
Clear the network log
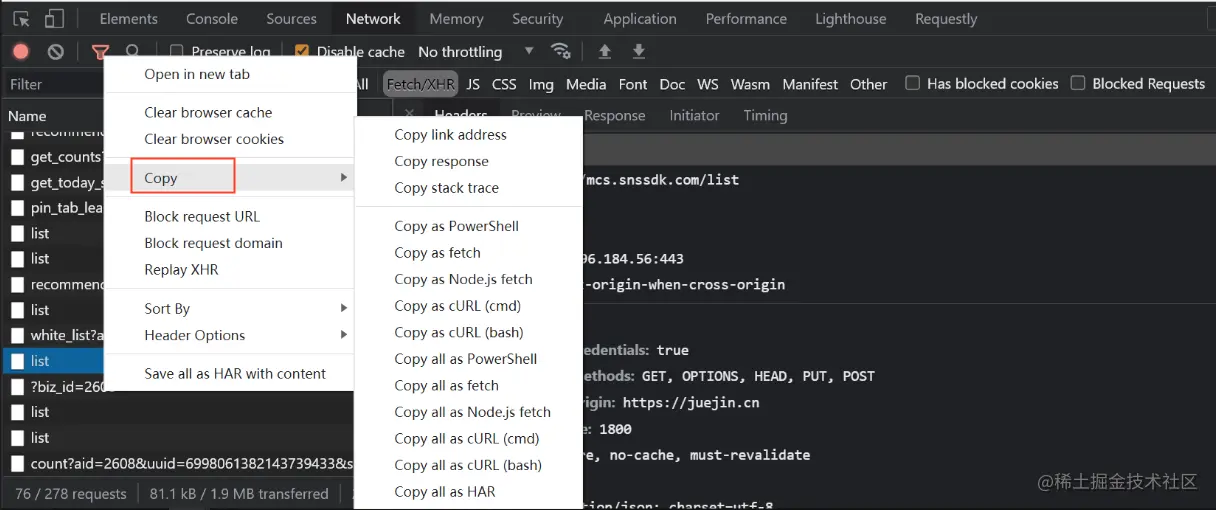tap(56, 52)
